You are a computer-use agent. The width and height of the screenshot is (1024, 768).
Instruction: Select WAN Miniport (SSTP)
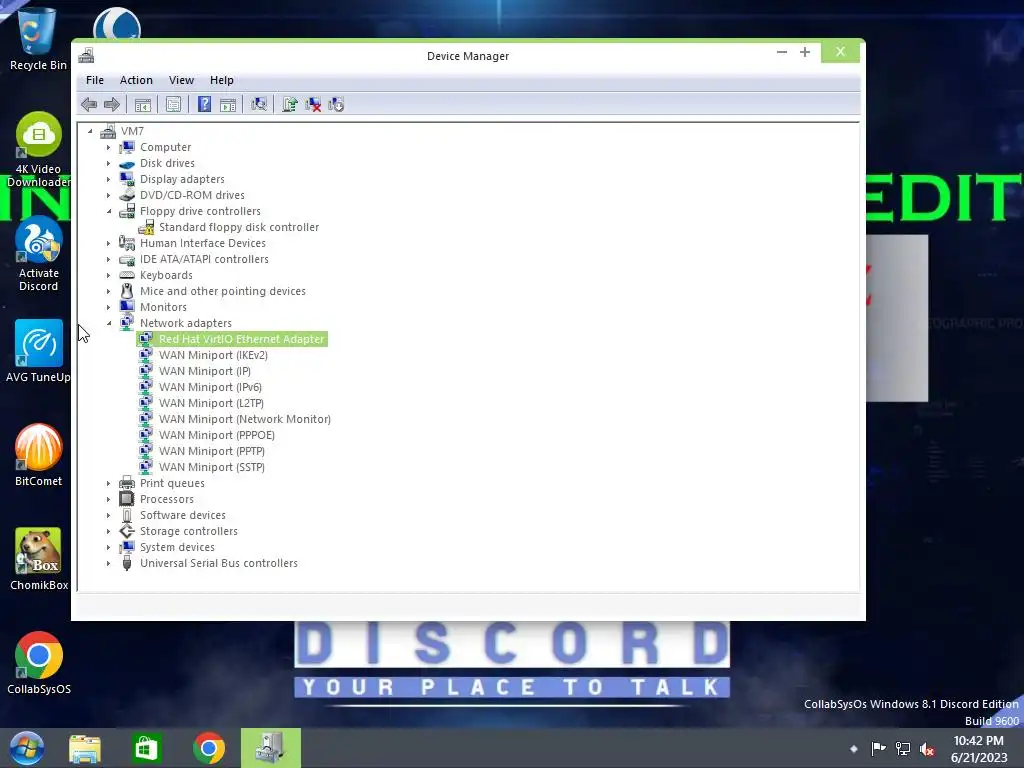click(x=212, y=467)
